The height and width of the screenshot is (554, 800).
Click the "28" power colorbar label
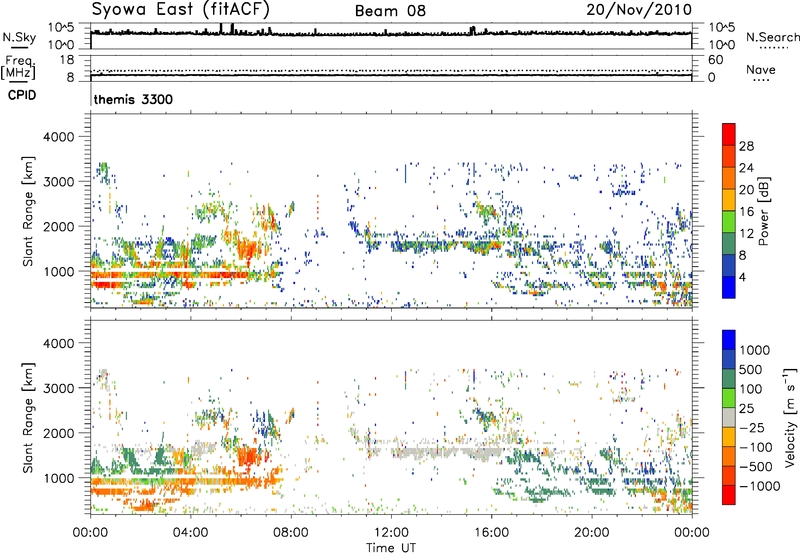tap(746, 146)
